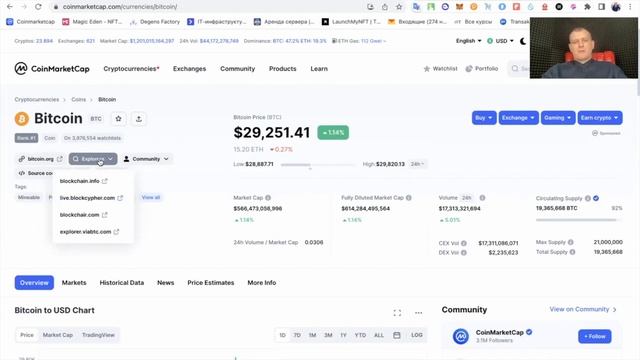Set chart range to ALL
The image size is (640, 360).
coord(379,335)
